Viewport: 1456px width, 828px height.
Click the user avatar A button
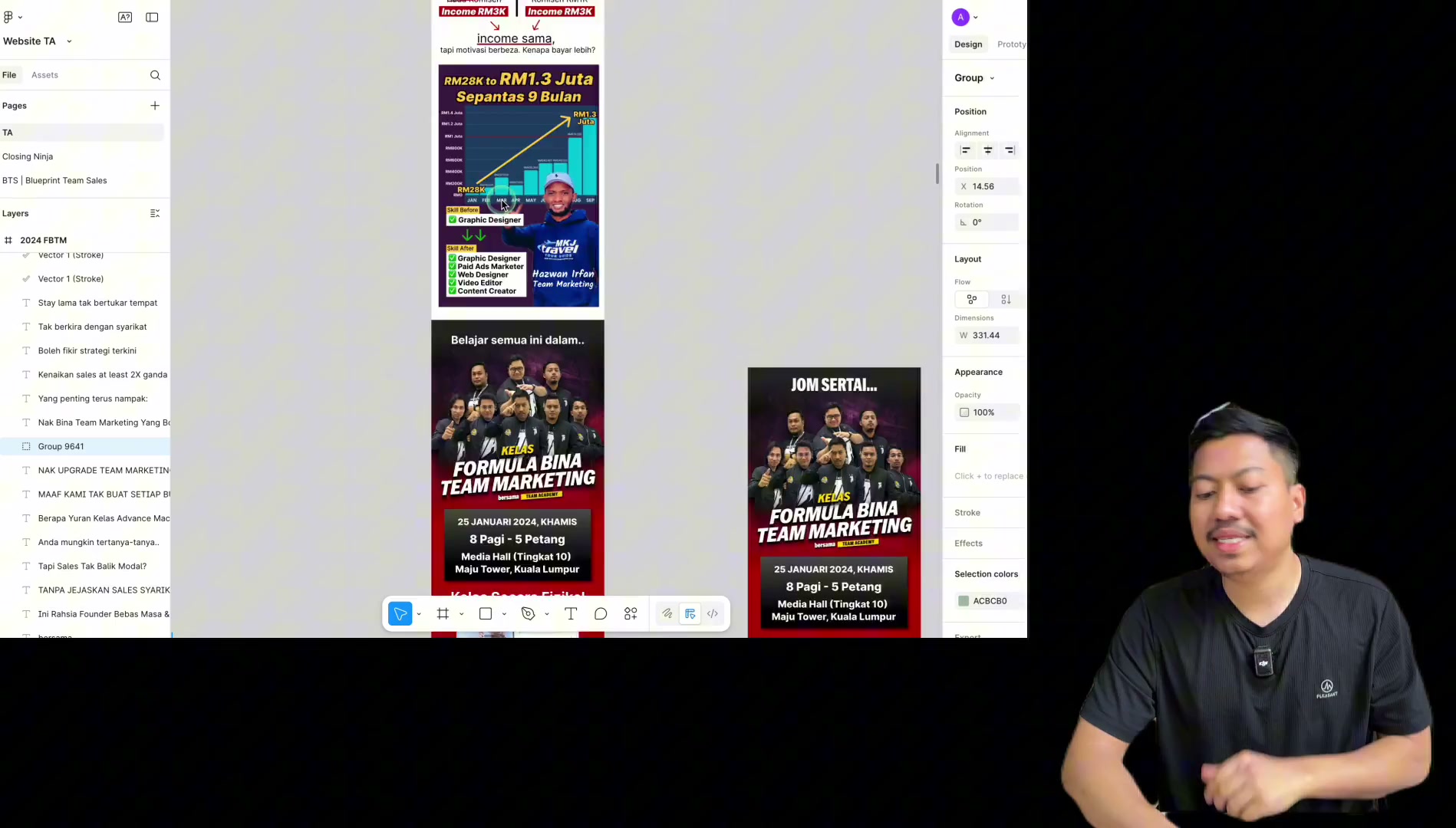[960, 17]
